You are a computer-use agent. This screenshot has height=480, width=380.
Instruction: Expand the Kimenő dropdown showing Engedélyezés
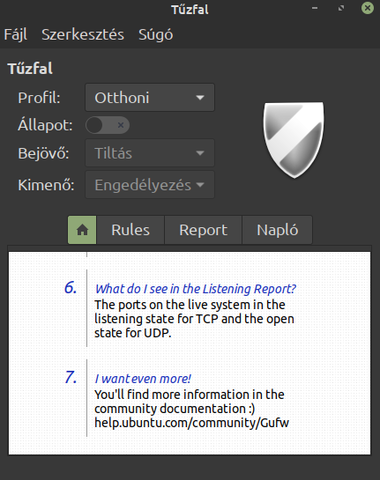[x=150, y=185]
